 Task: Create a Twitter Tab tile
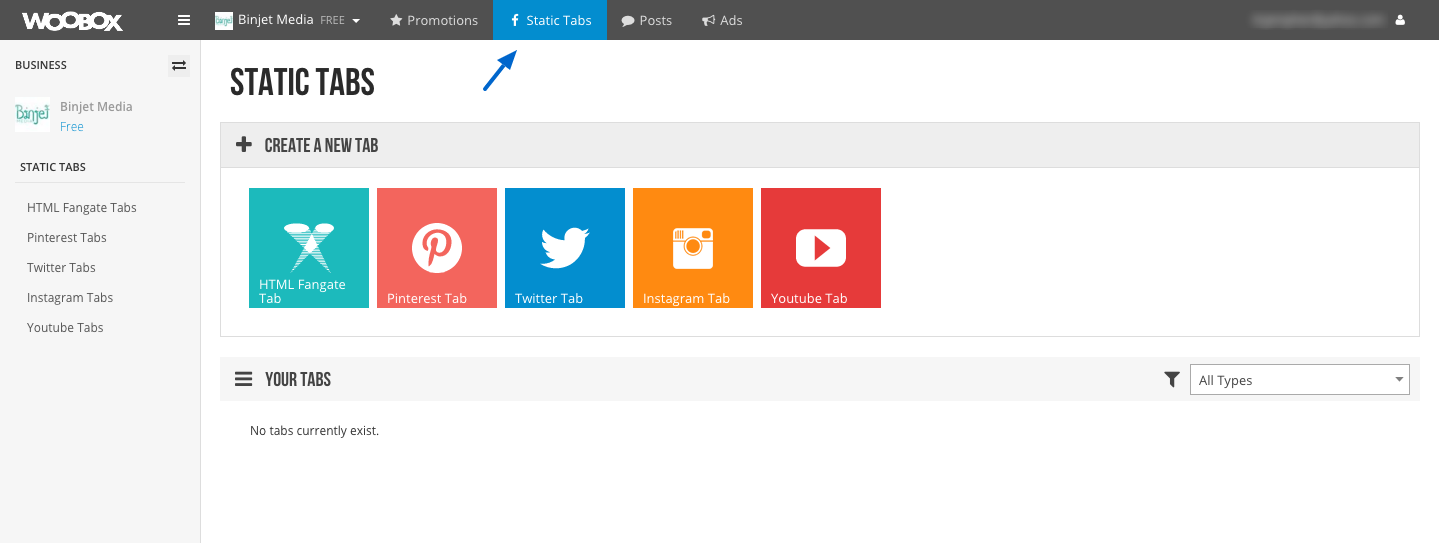(x=565, y=248)
